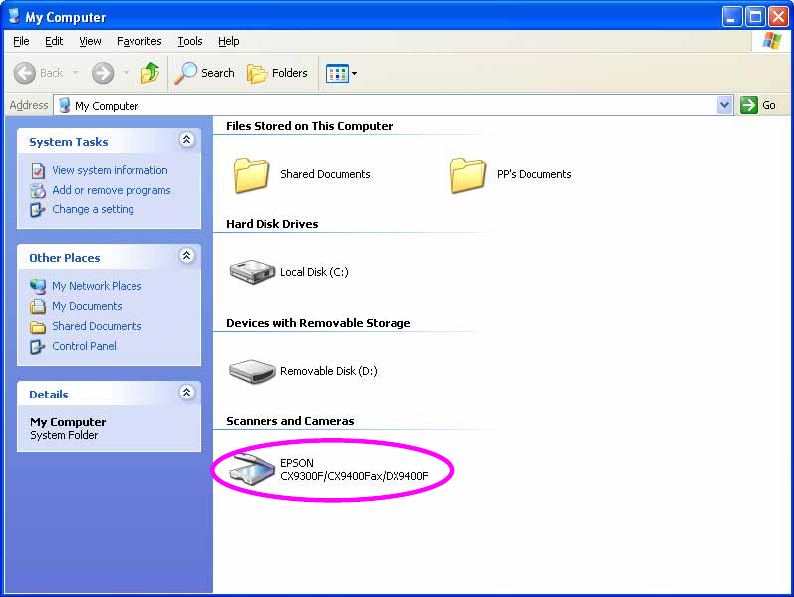
Task: Select the PP's Documents folder icon
Action: point(467,175)
